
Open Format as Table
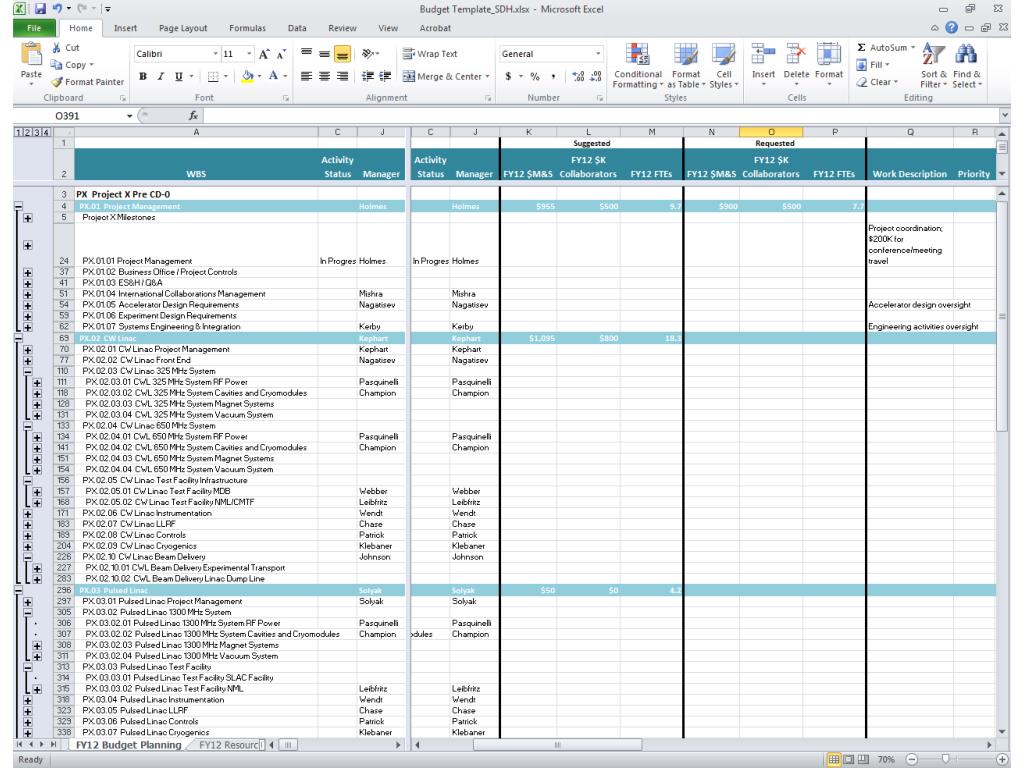click(x=686, y=65)
